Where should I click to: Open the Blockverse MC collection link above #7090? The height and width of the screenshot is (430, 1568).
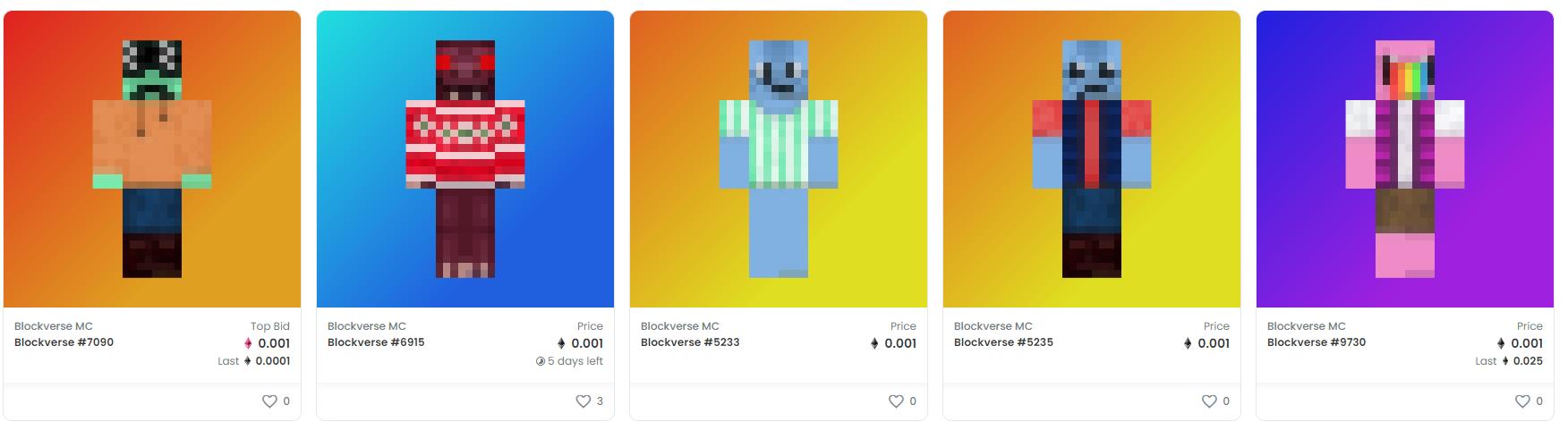54,326
